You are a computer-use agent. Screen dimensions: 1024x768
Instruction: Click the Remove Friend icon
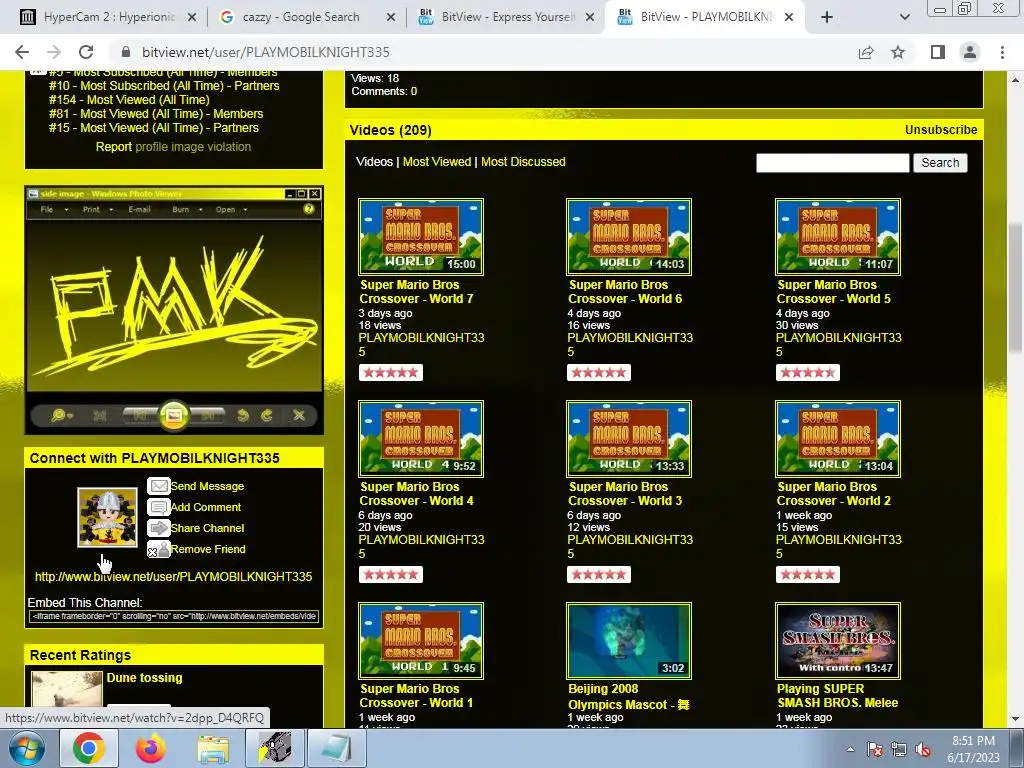pos(159,549)
